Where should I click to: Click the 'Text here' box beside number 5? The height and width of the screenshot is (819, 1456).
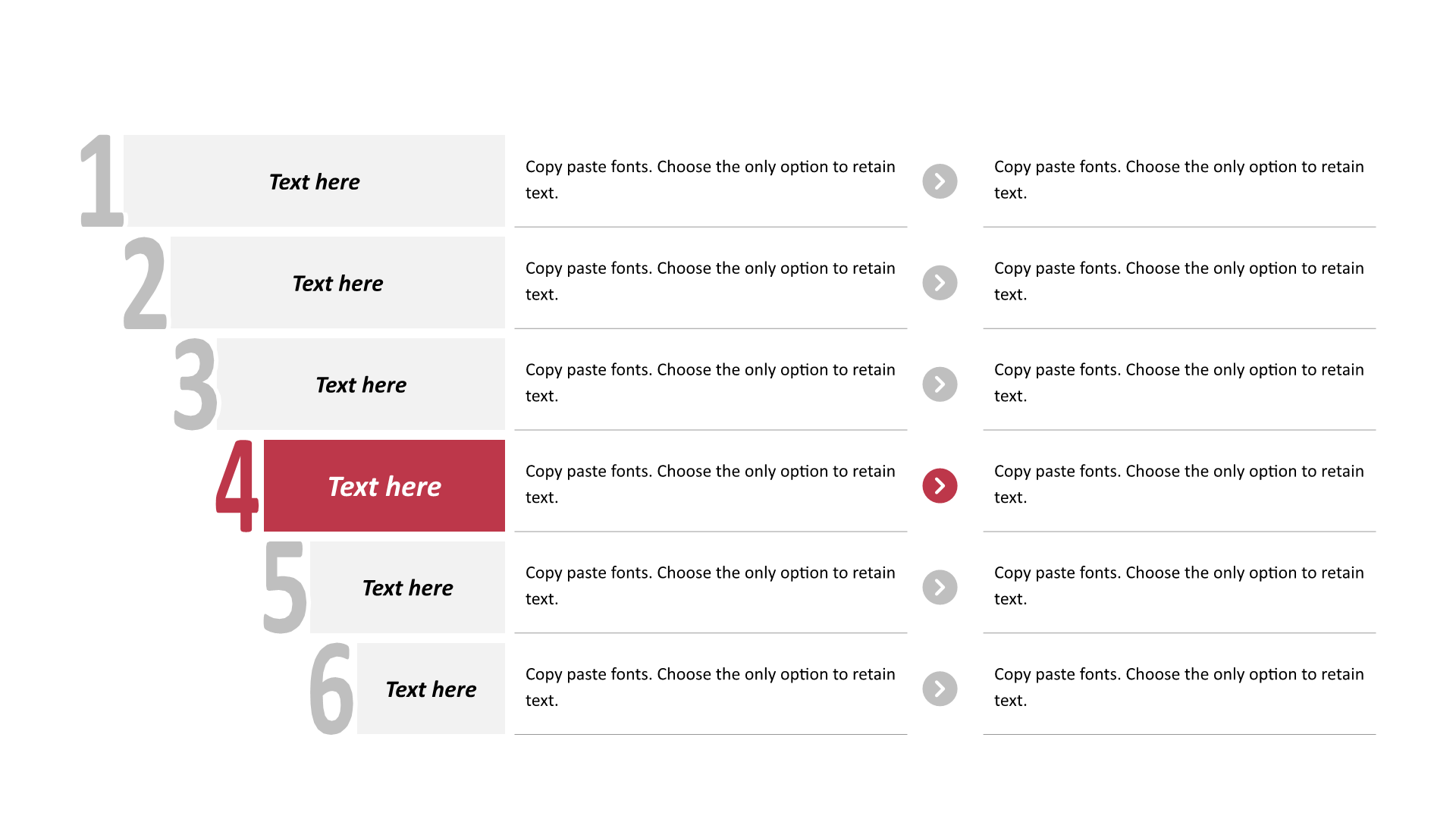pyautogui.click(x=407, y=588)
